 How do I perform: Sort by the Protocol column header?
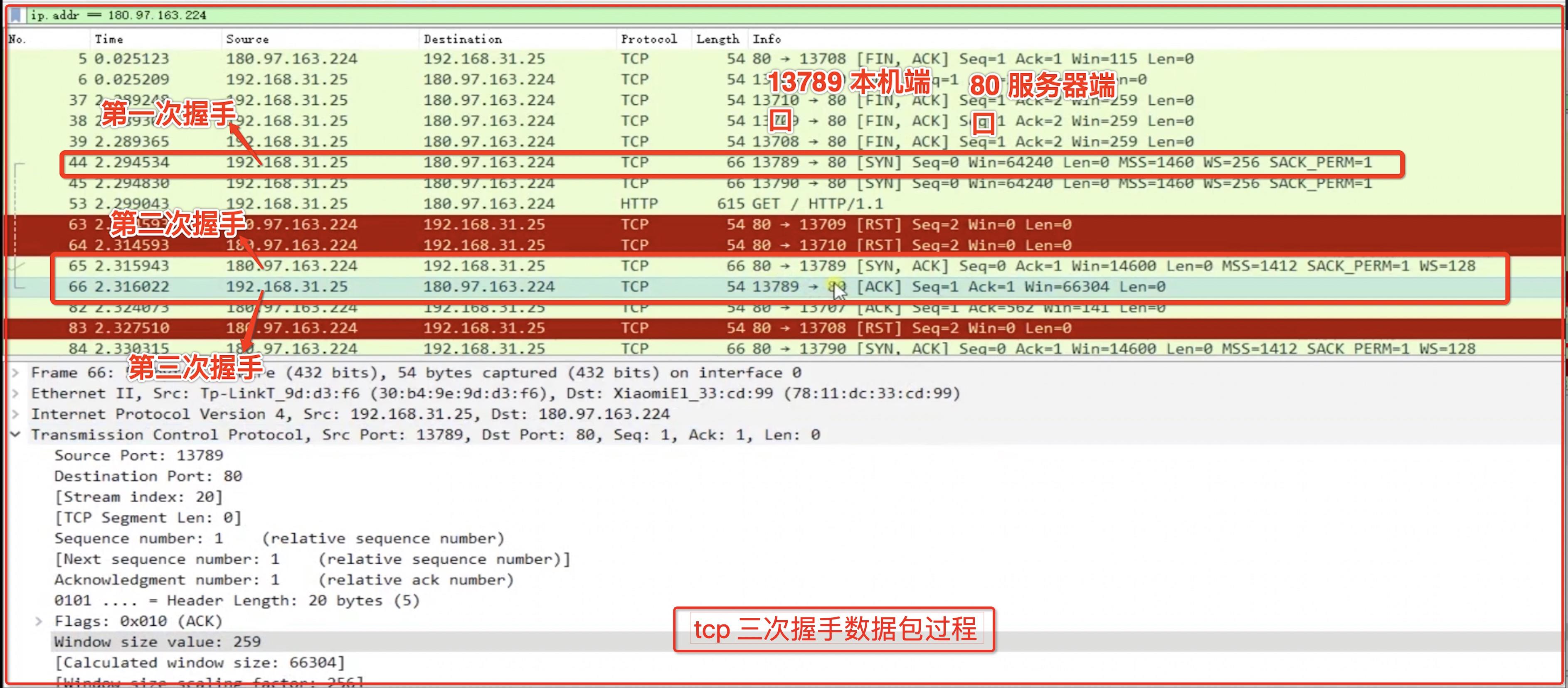click(653, 39)
